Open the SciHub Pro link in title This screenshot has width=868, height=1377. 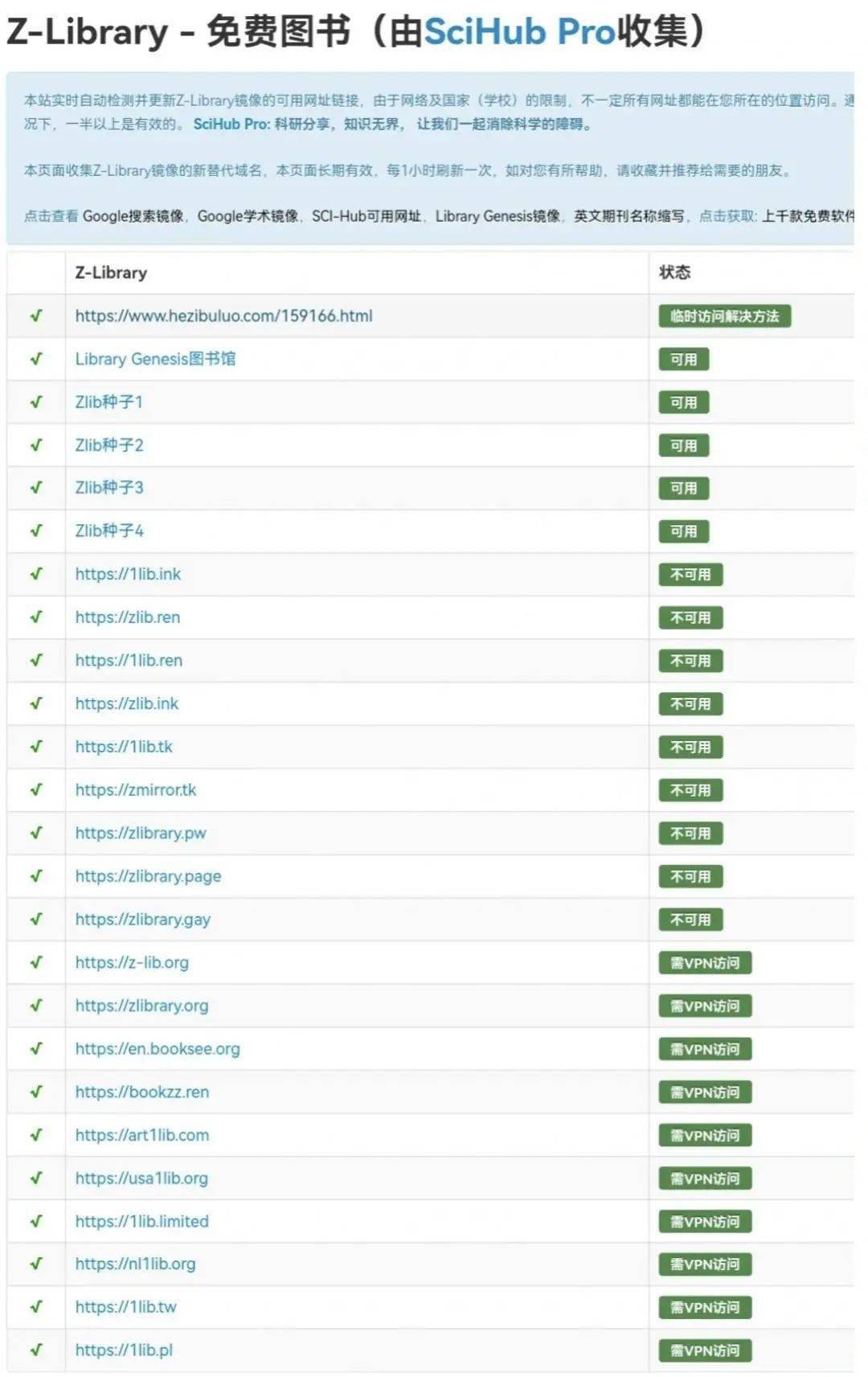[519, 32]
